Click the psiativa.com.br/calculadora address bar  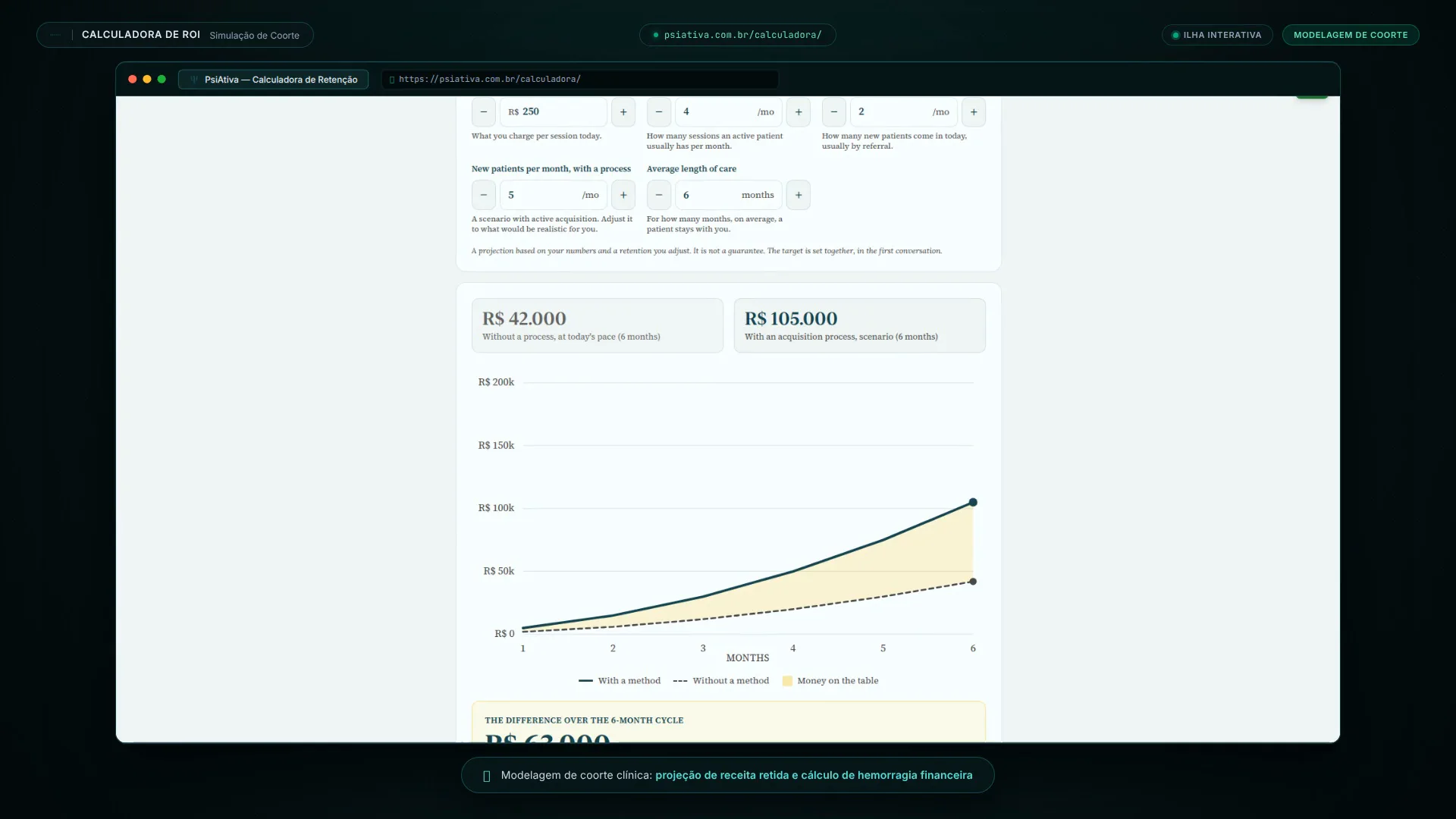pos(580,80)
